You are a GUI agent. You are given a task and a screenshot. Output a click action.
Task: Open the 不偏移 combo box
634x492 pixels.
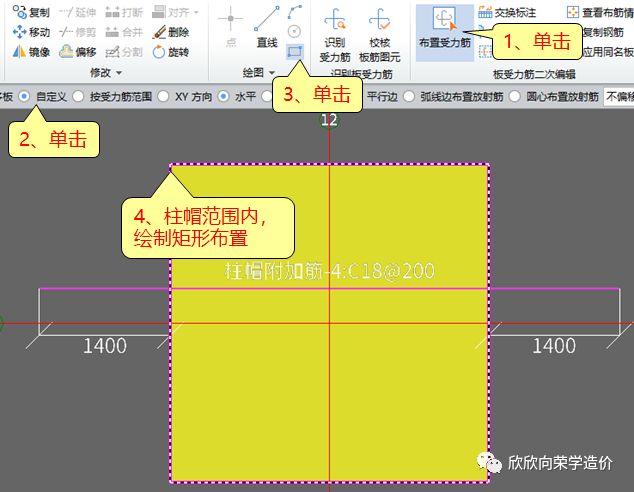[x=618, y=97]
